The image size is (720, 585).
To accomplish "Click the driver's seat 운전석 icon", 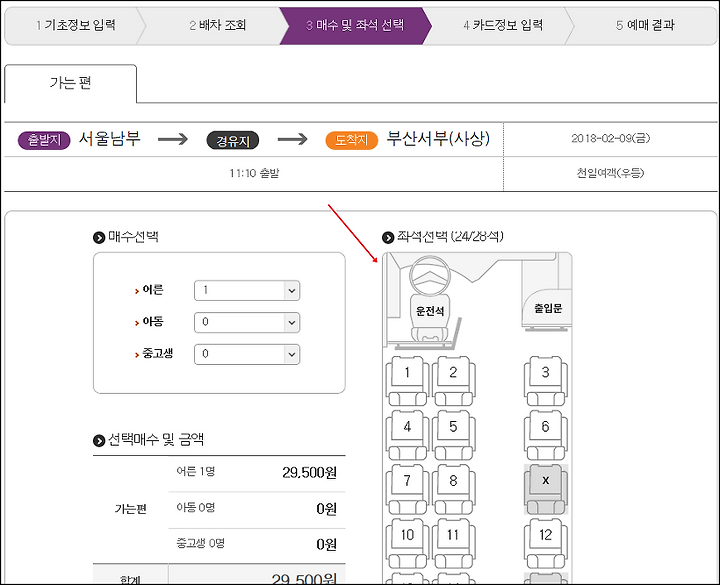I will click(x=430, y=319).
